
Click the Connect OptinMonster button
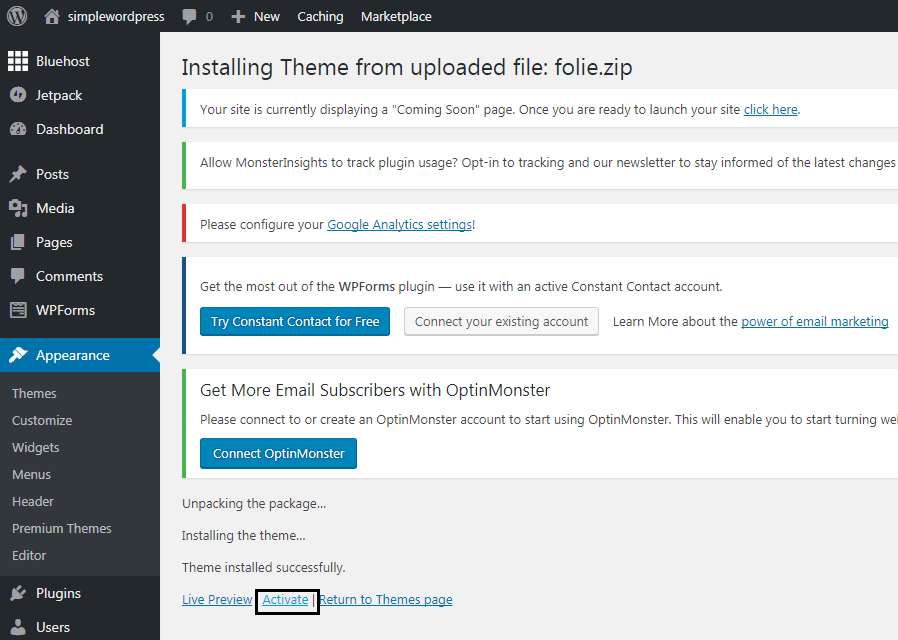tap(278, 453)
